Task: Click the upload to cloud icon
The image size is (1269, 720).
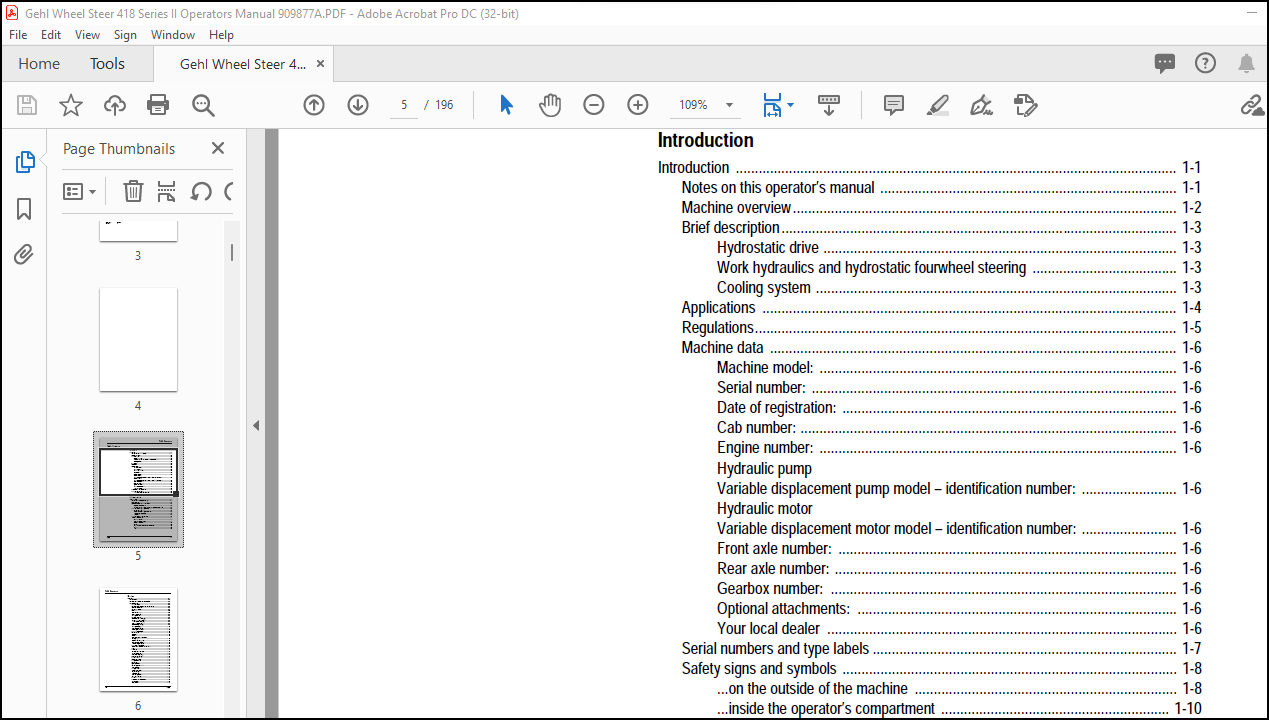Action: [115, 105]
